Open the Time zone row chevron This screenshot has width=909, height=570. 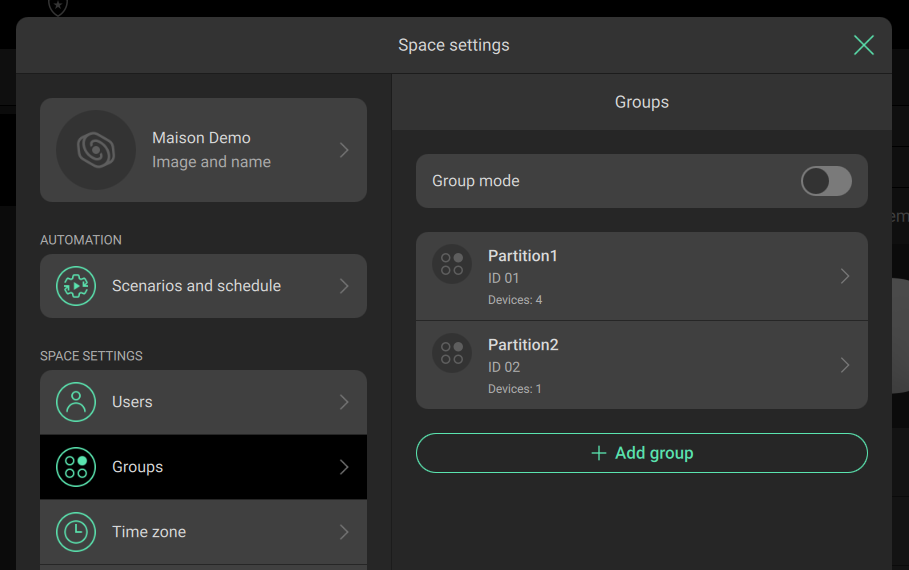[344, 532]
